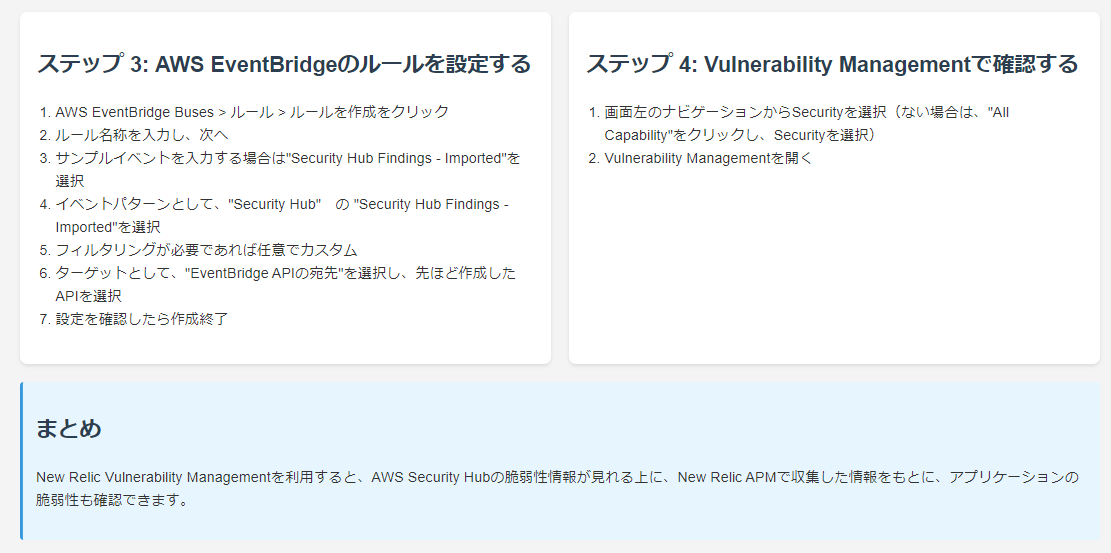Click the Step 3 AWS EventBridge heading
The width and height of the screenshot is (1111, 553).
283,64
